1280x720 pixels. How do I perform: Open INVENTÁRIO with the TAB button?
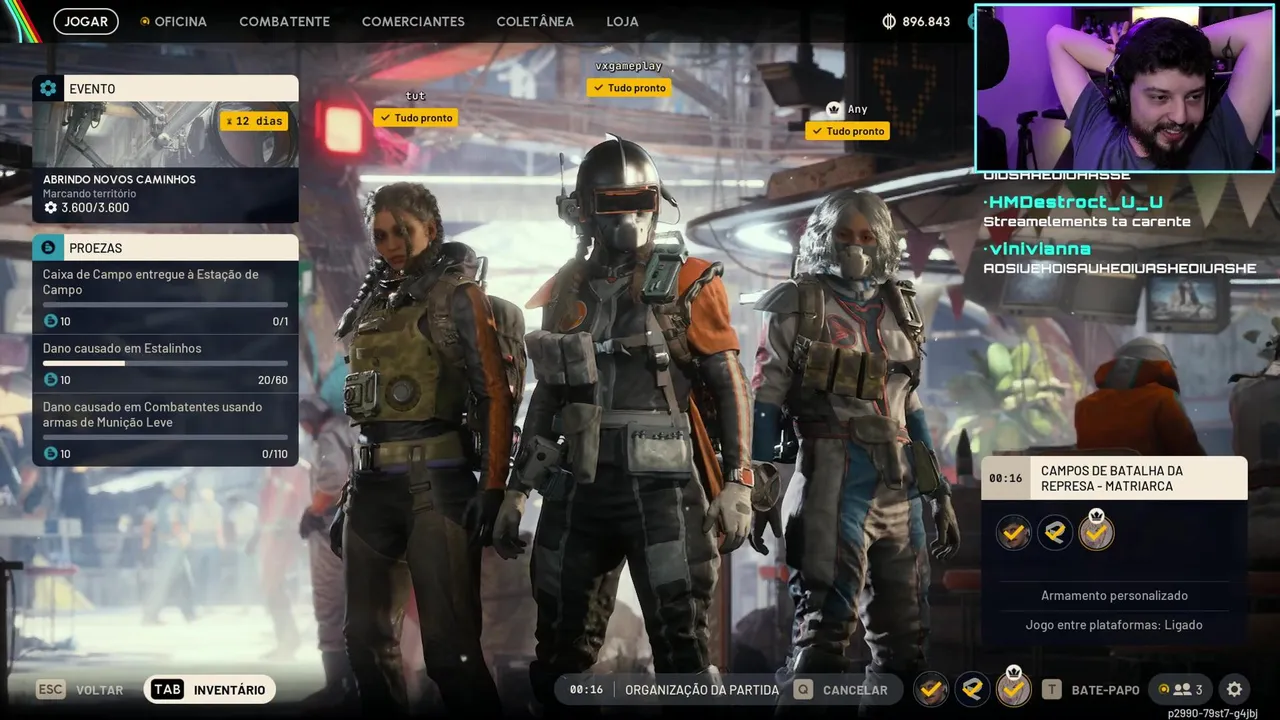point(210,690)
